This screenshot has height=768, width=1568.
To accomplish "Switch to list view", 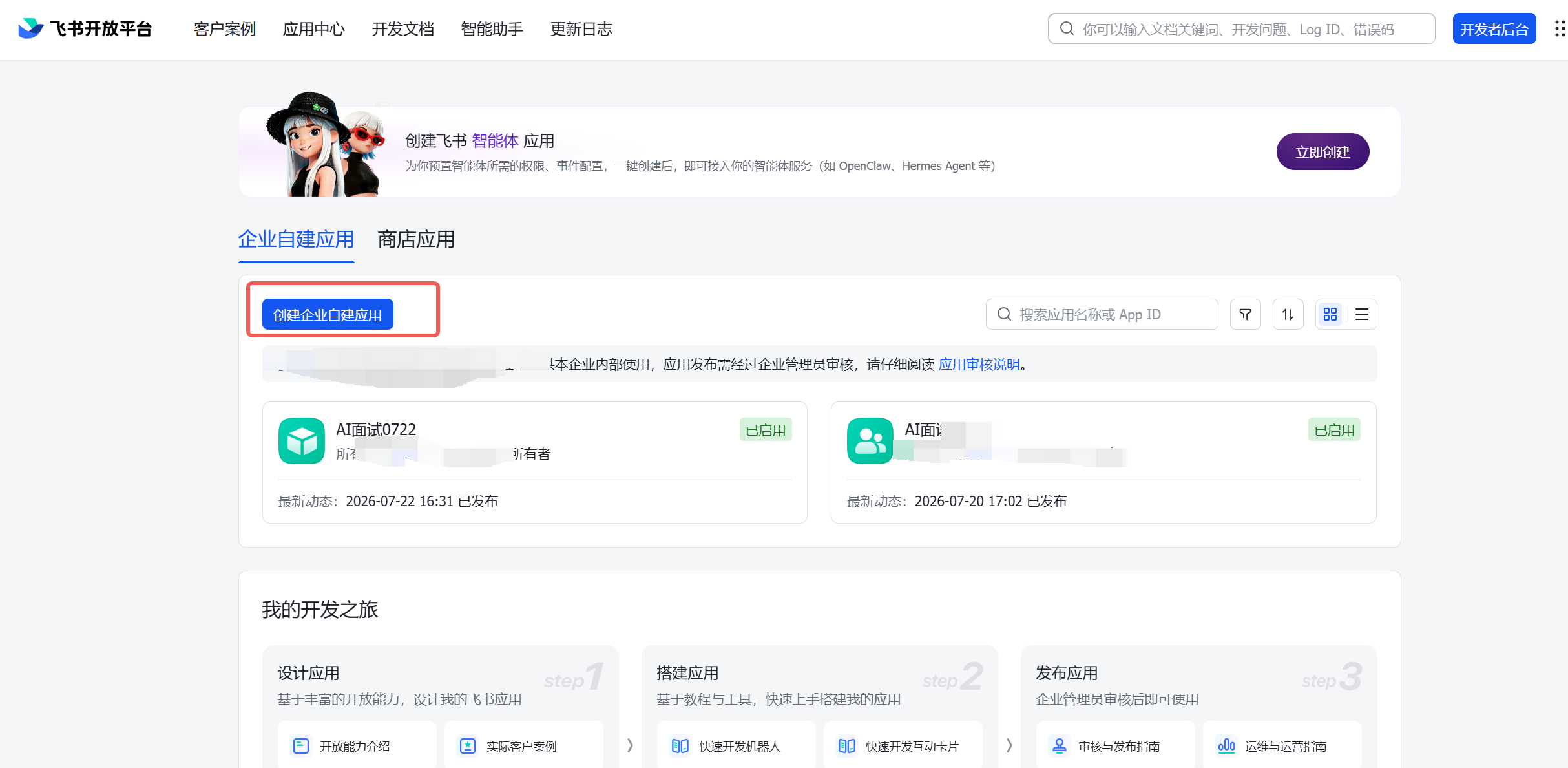I will tap(1361, 314).
